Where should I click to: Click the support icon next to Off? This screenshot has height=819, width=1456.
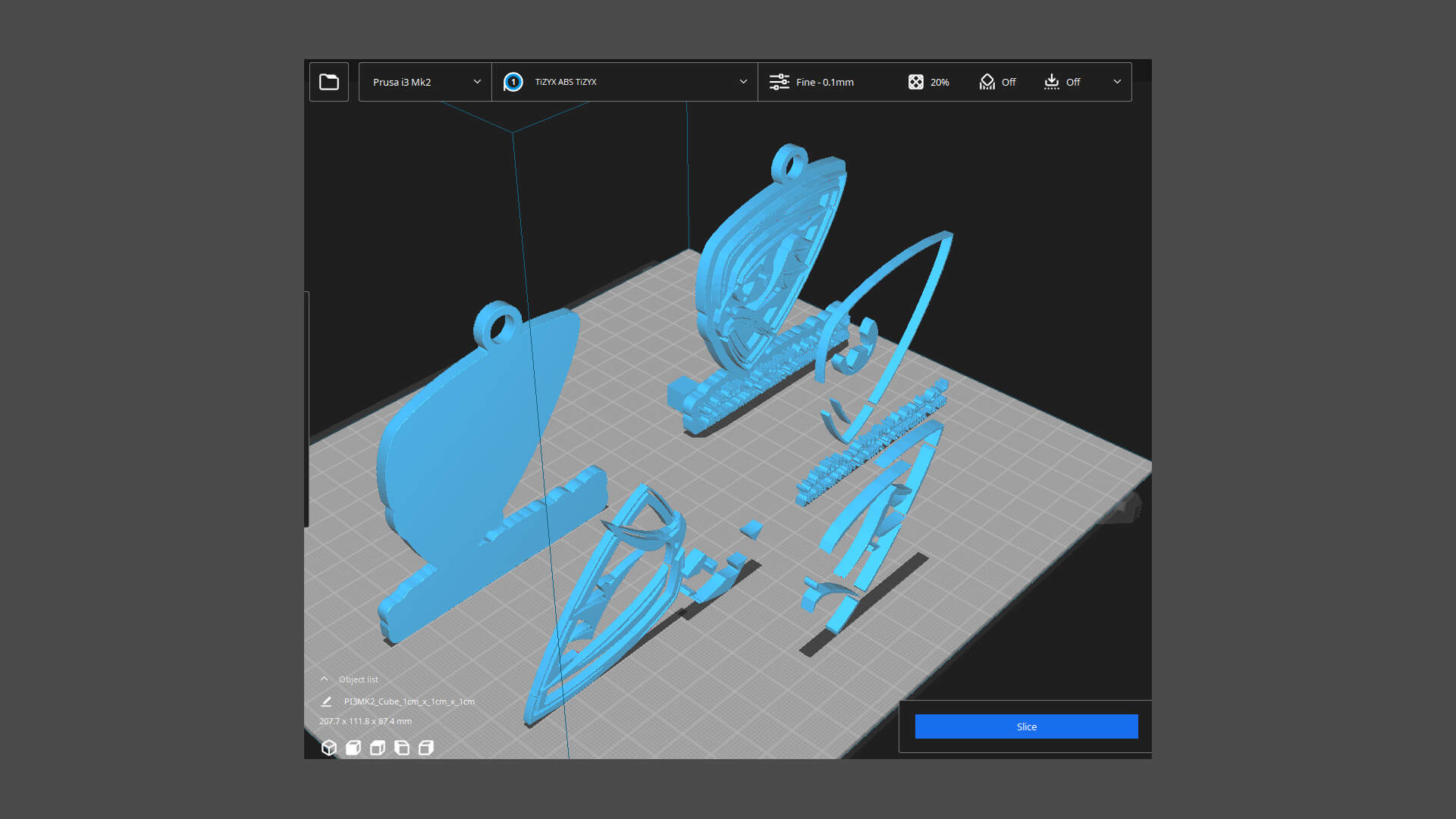987,82
